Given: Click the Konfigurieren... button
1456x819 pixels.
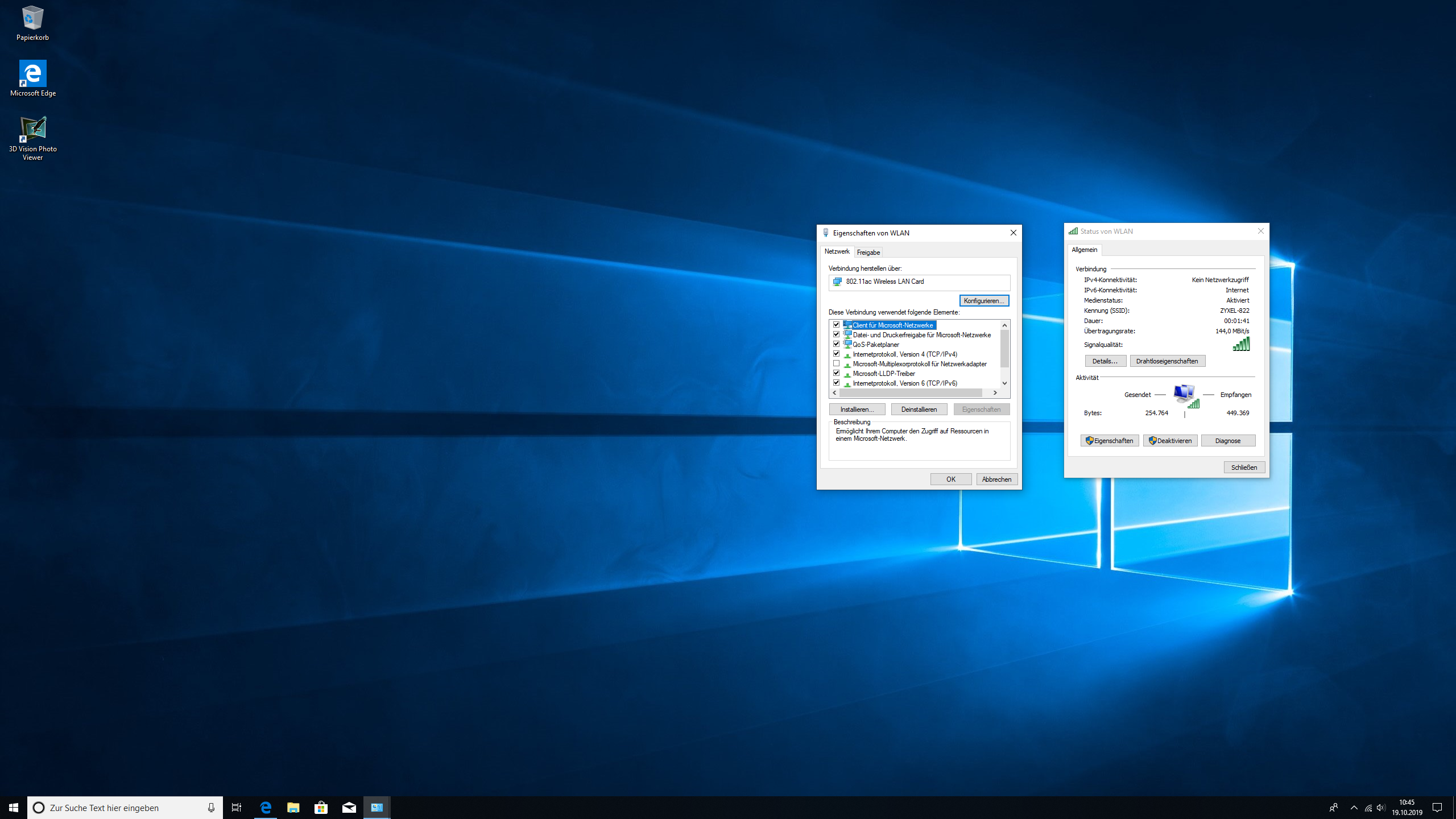Looking at the screenshot, I should pos(983,300).
